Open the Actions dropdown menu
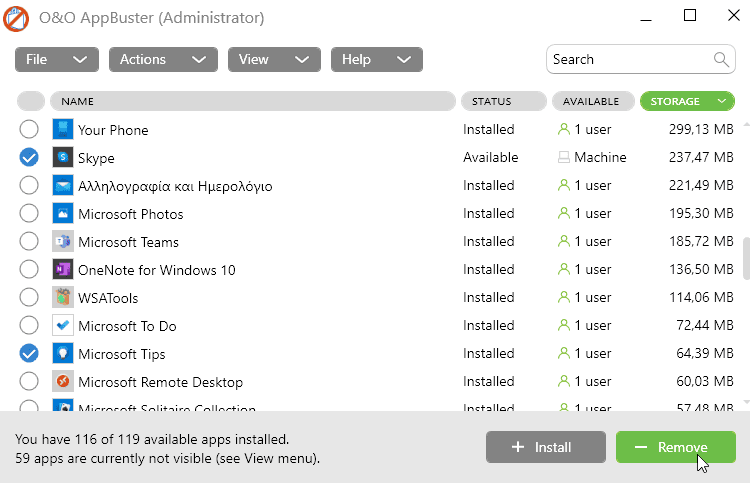Image resolution: width=750 pixels, height=489 pixels. coord(163,59)
